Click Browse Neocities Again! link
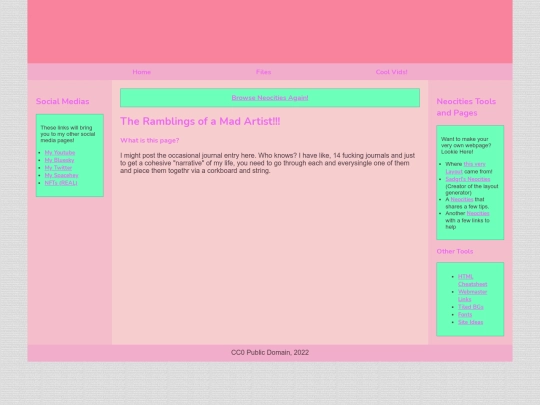The width and height of the screenshot is (540, 405). [270, 98]
